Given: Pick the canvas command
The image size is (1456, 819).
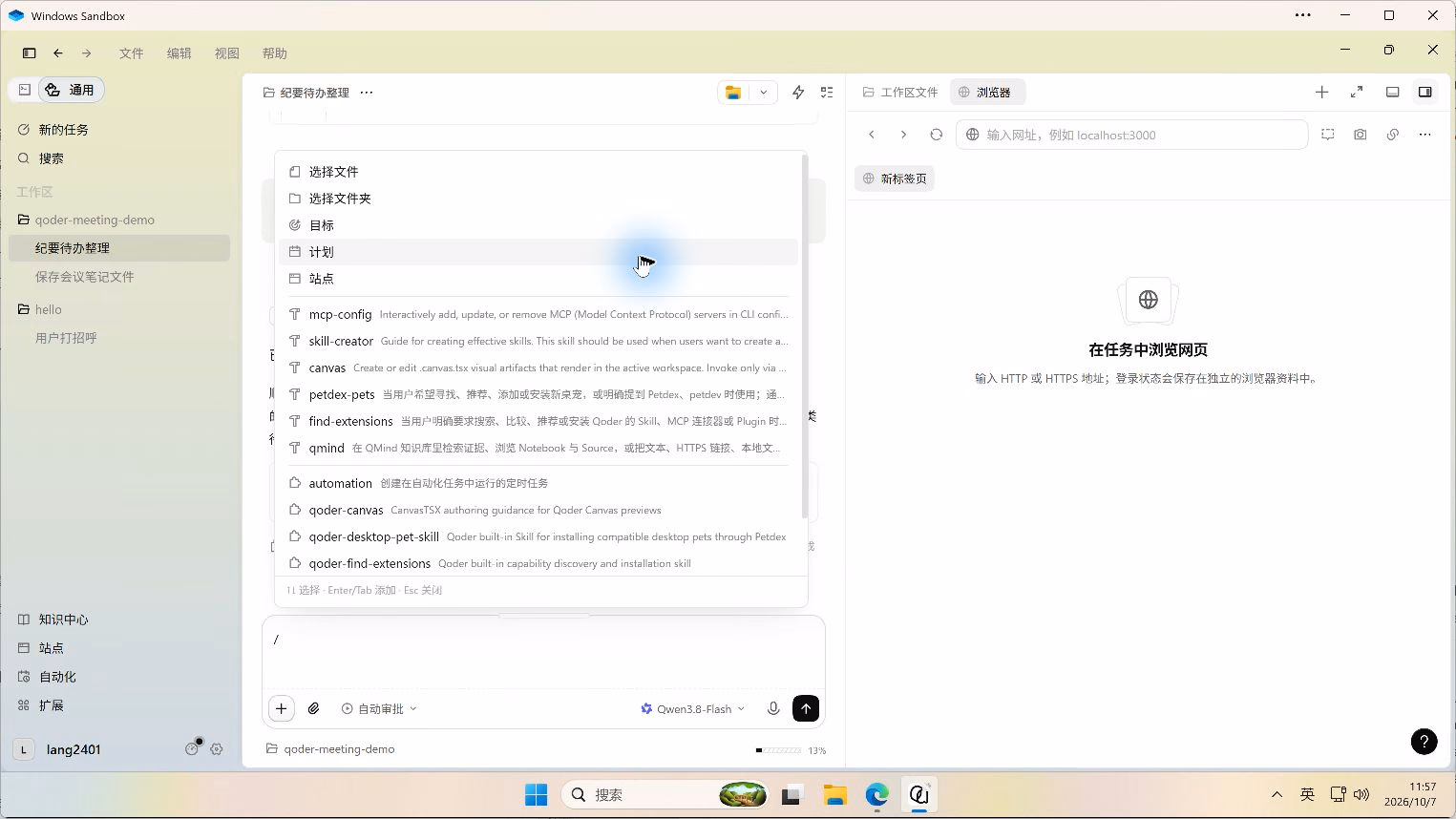Looking at the screenshot, I should point(538,367).
